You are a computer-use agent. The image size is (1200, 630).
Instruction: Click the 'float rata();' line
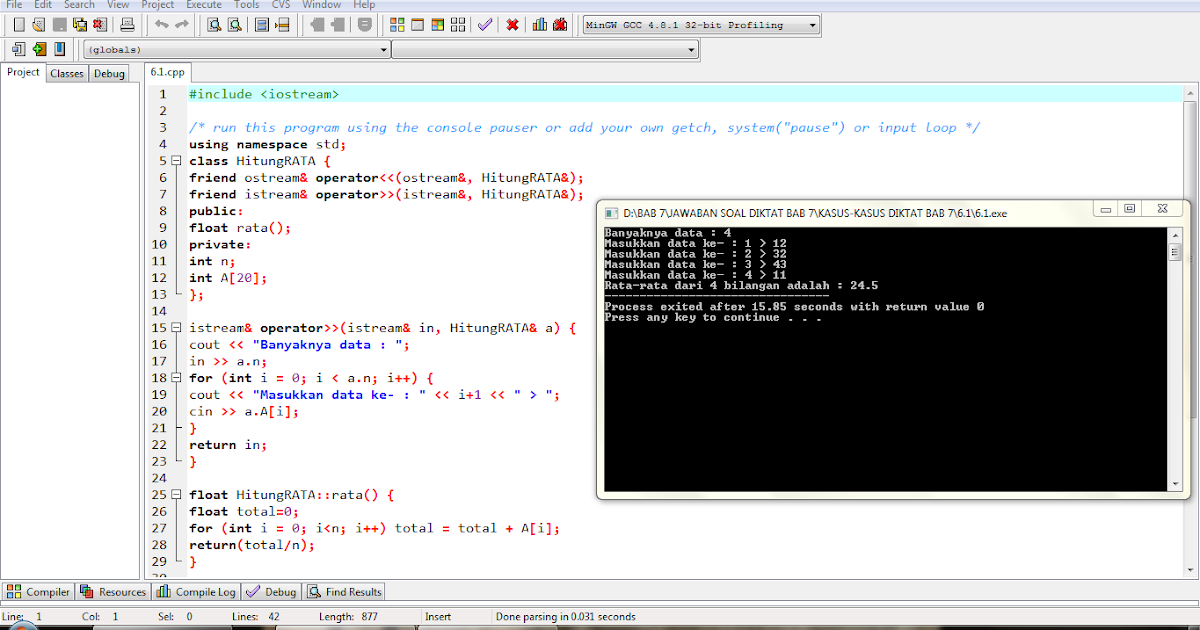click(240, 227)
